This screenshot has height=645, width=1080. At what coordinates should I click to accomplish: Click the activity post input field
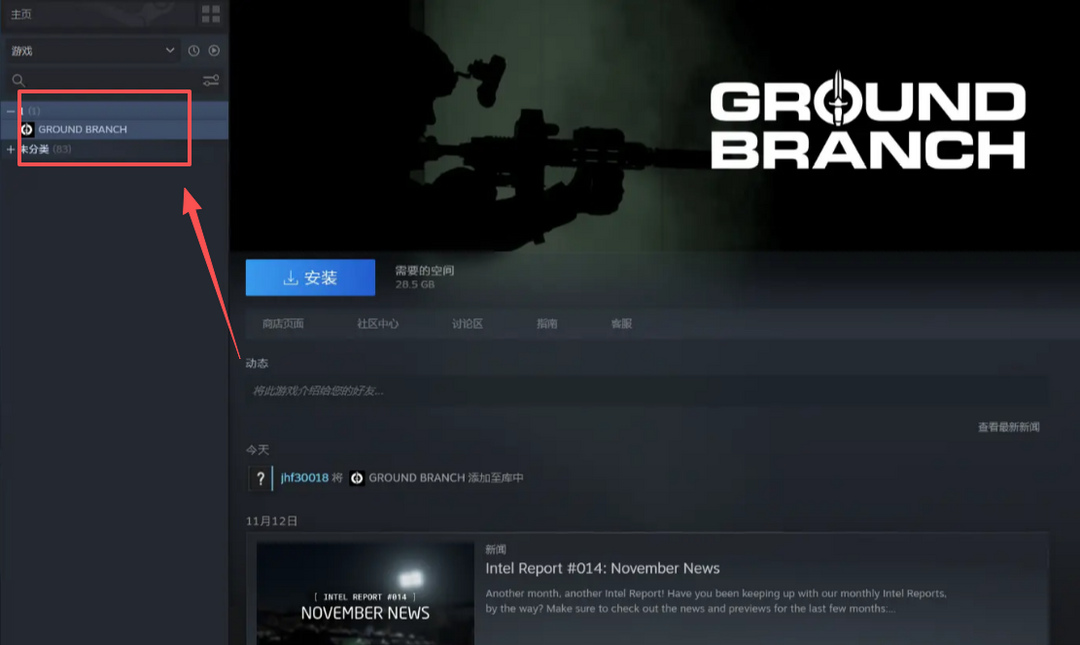(x=646, y=390)
